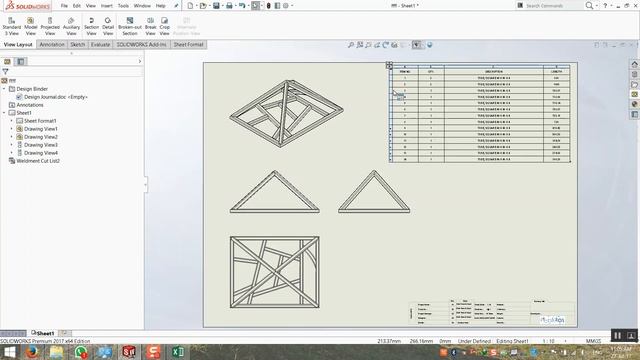Click the Break View tool
Screen dimensions: 640x360
click(151, 26)
